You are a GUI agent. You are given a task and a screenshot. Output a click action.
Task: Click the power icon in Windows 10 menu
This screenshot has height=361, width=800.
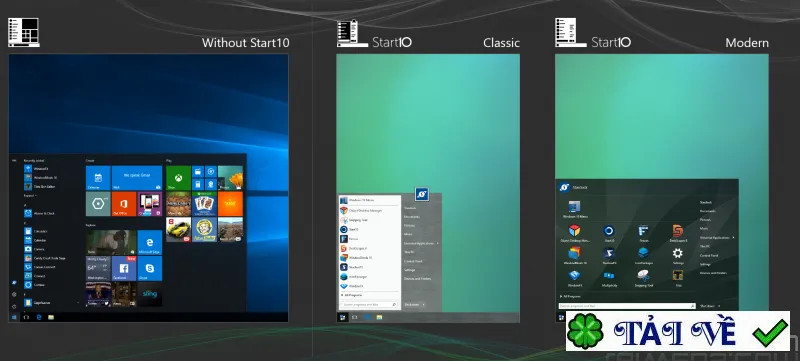[14, 306]
